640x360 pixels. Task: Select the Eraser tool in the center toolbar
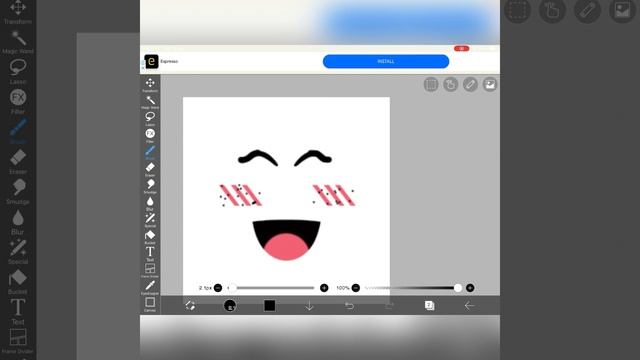click(x=150, y=169)
